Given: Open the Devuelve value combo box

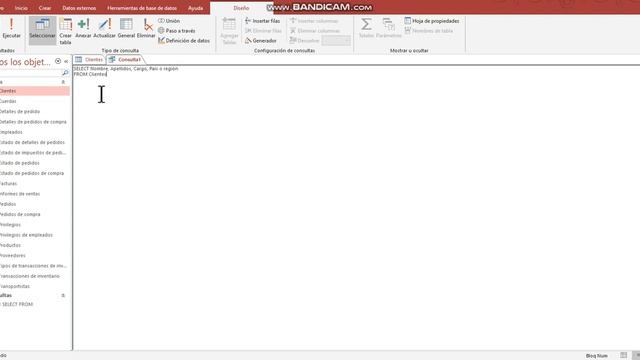Looking at the screenshot, I should pos(336,41).
